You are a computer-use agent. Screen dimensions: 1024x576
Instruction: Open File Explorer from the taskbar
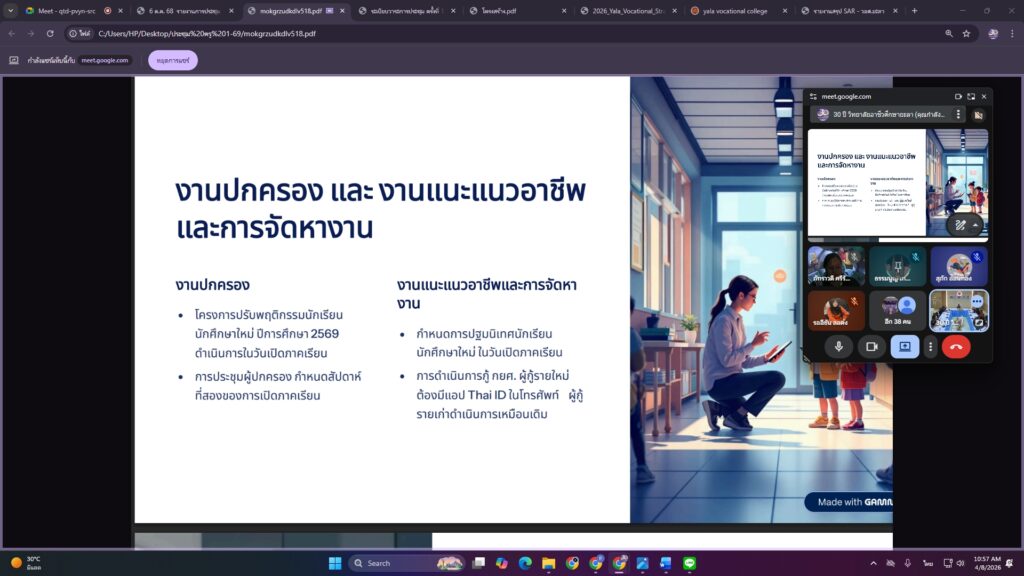(x=549, y=563)
